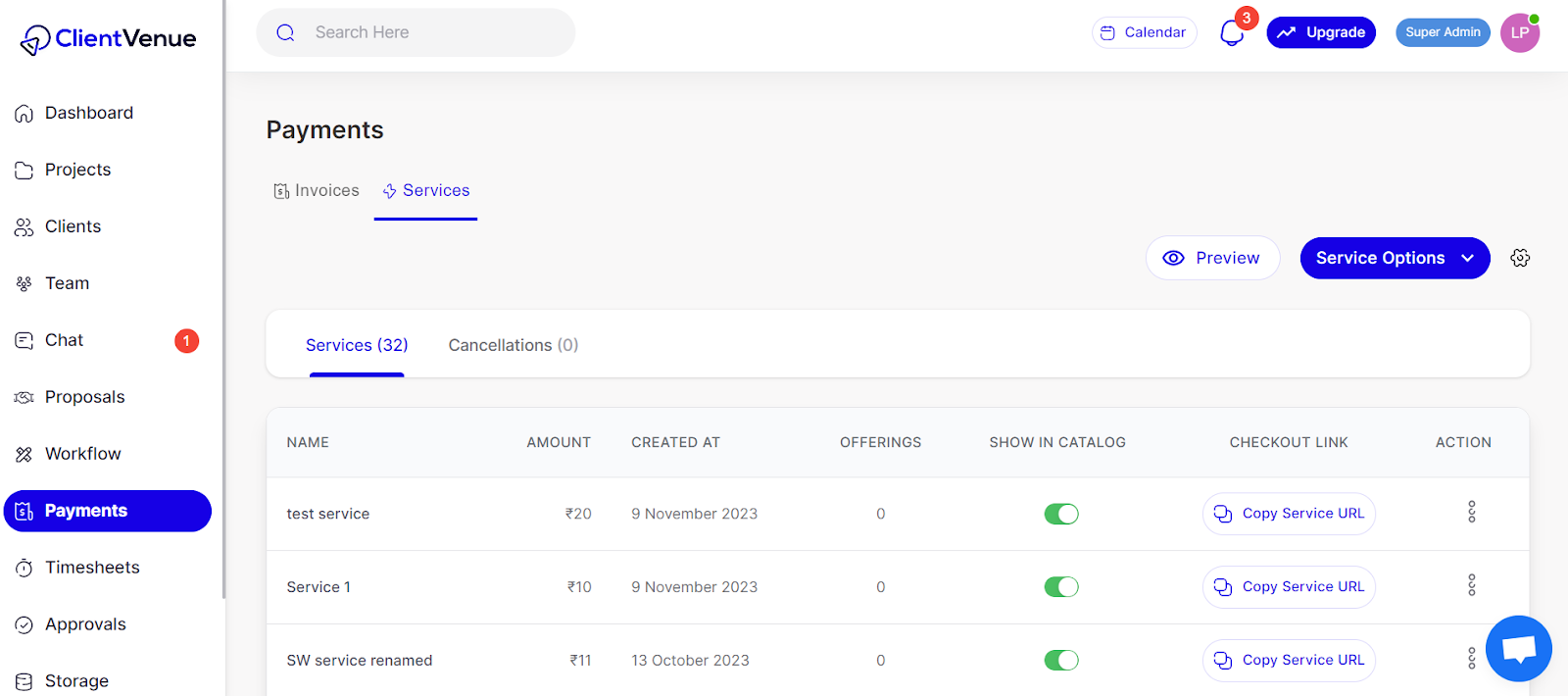The height and width of the screenshot is (696, 1568).
Task: Disable Show in Catalog for Service 1
Action: [1060, 587]
